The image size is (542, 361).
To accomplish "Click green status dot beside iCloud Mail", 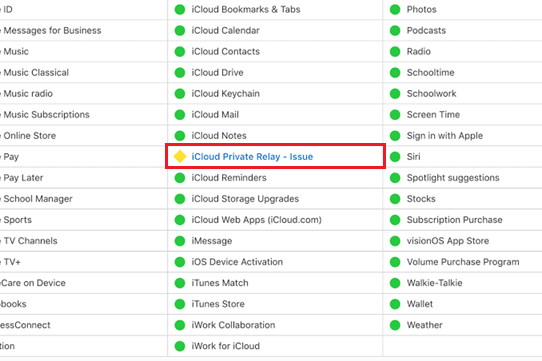I will pyautogui.click(x=180, y=114).
